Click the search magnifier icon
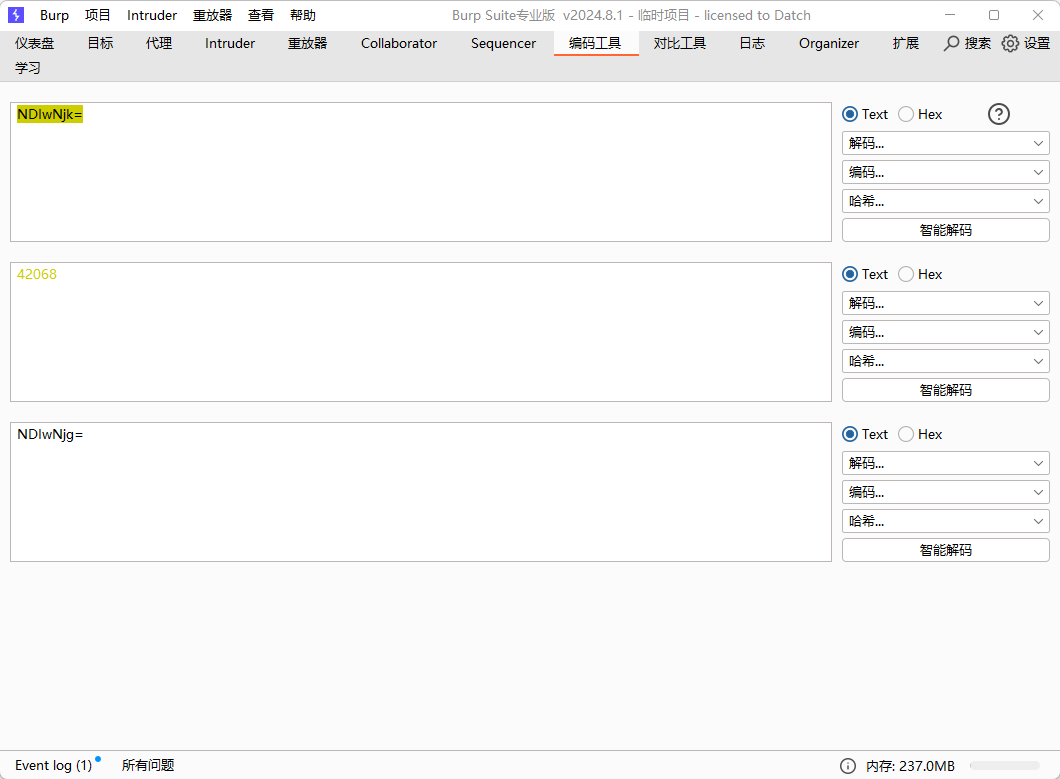The height and width of the screenshot is (779, 1060). pyautogui.click(x=951, y=43)
